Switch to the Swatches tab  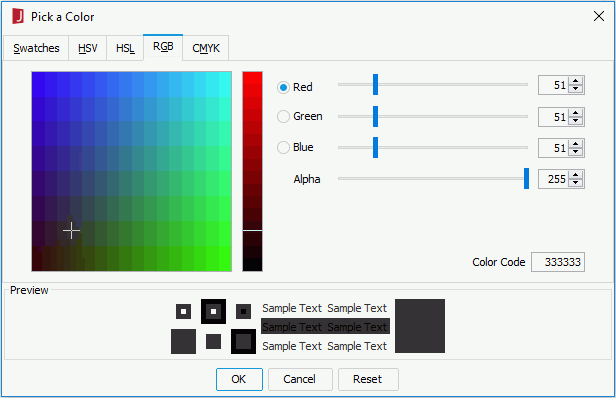pyautogui.click(x=36, y=48)
